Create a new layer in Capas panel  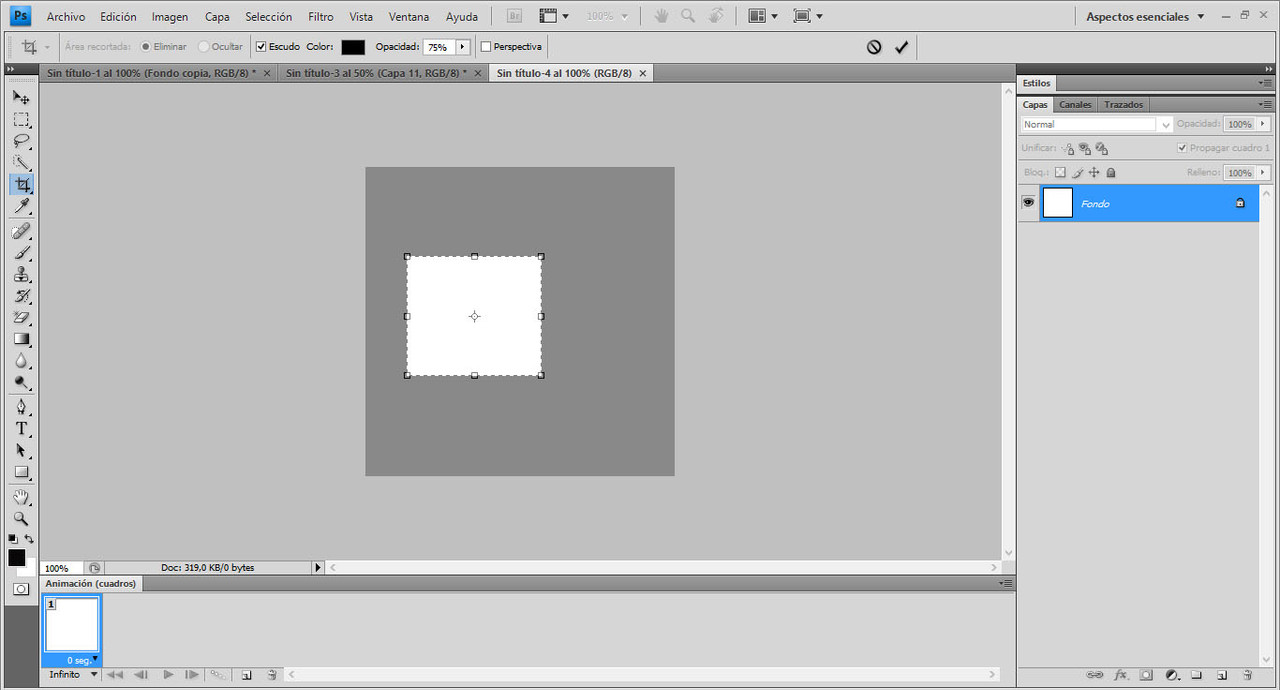tap(1222, 675)
